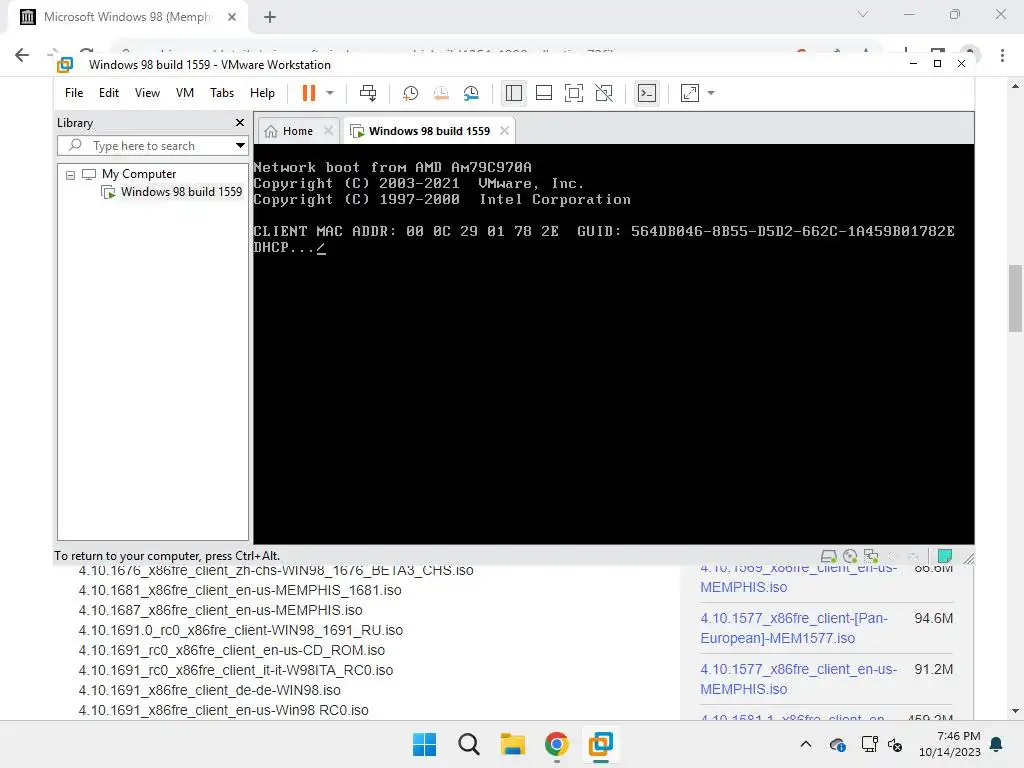Viewport: 1024px width, 768px height.
Task: Open the taskbar clock showing 7:46 PM
Action: tap(950, 744)
